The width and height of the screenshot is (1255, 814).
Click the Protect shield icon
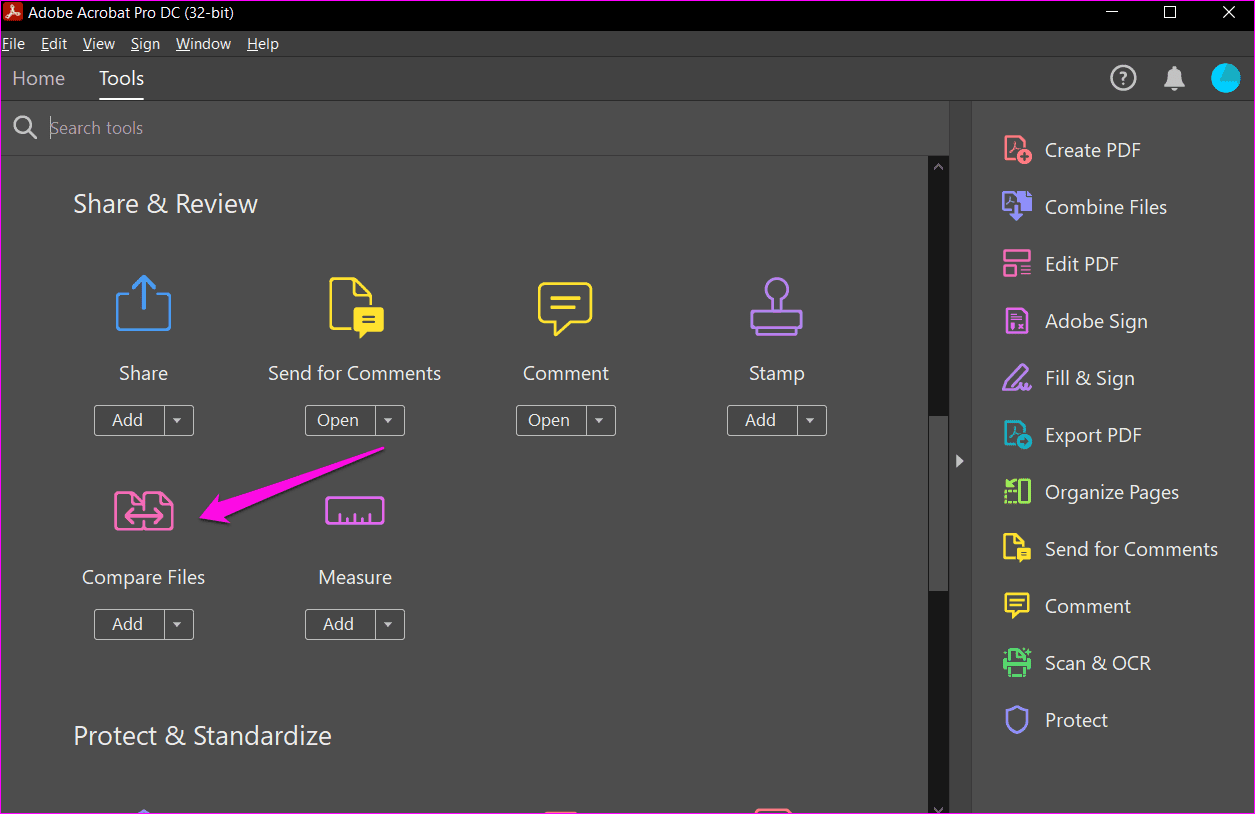coord(1017,720)
